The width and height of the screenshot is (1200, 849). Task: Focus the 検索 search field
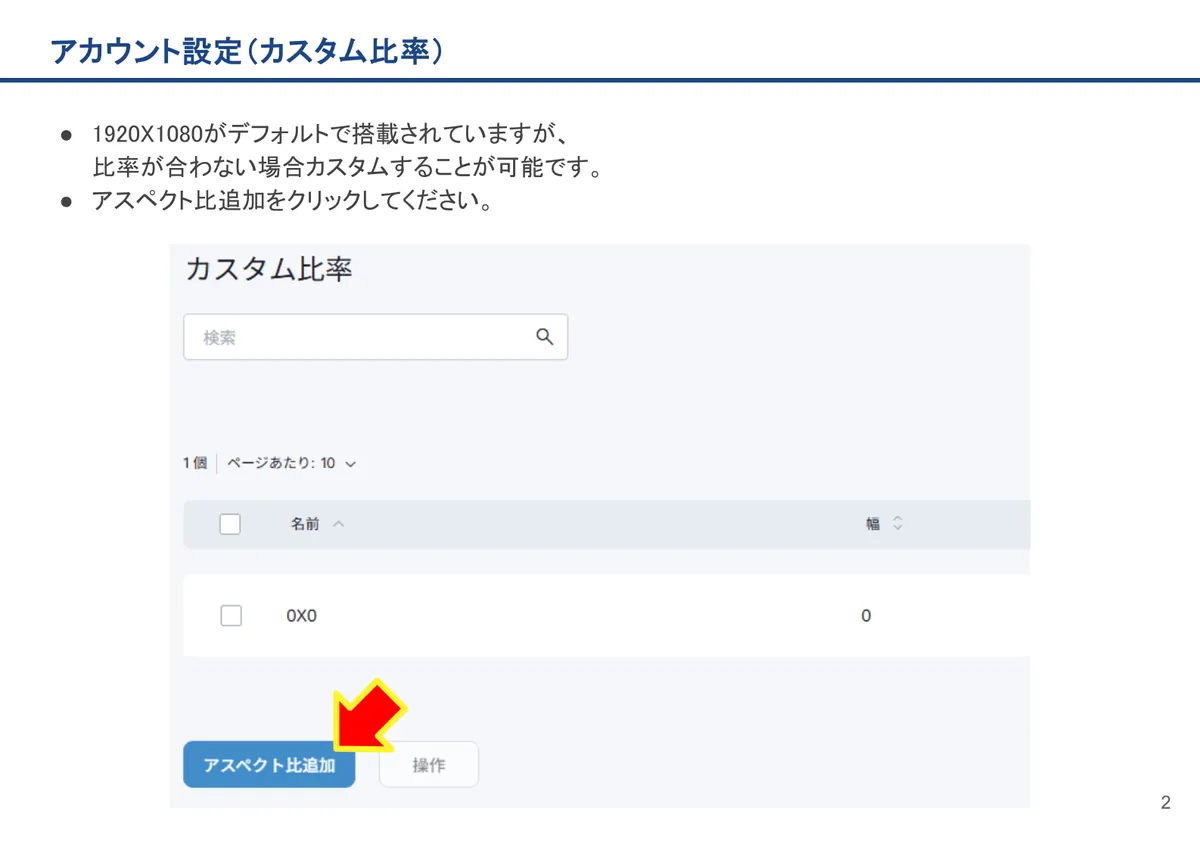pyautogui.click(x=376, y=338)
